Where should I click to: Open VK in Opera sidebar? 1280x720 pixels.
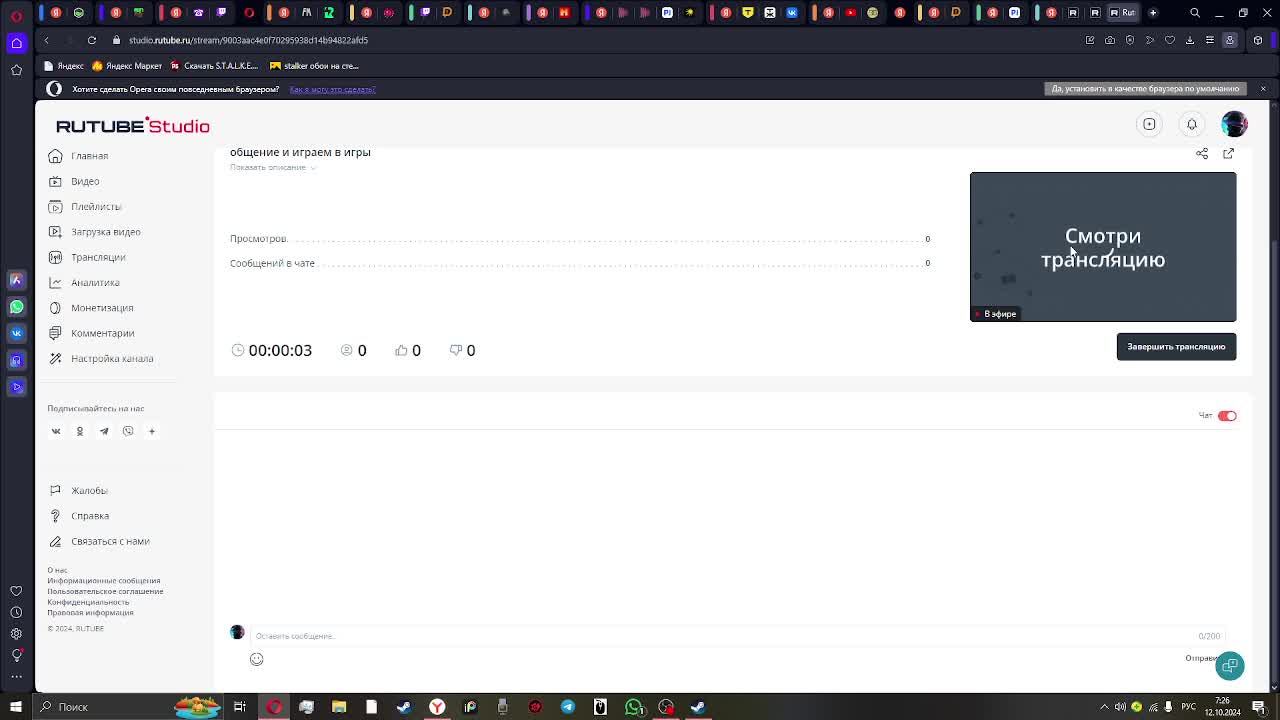[x=16, y=333]
